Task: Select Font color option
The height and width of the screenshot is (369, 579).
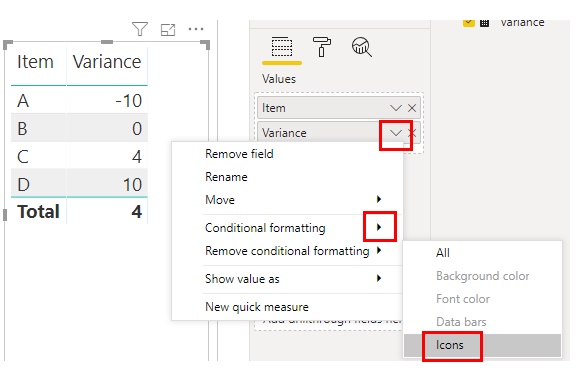Action: pos(463,299)
